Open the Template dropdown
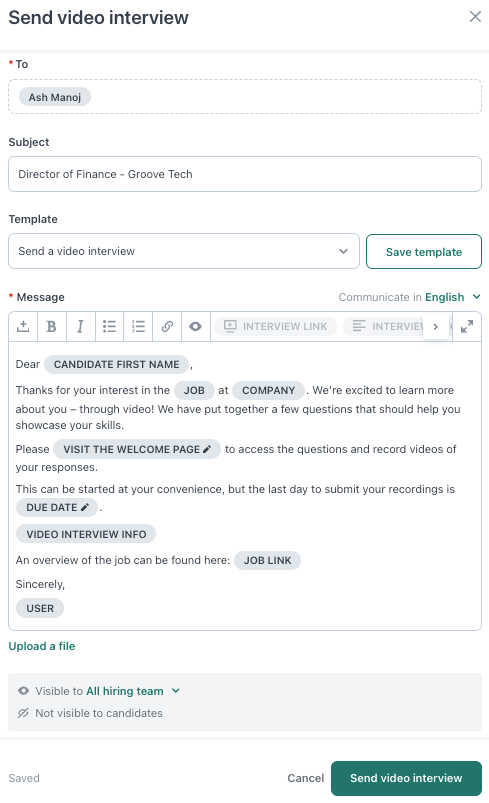Image resolution: width=489 pixels, height=803 pixels. [x=184, y=251]
